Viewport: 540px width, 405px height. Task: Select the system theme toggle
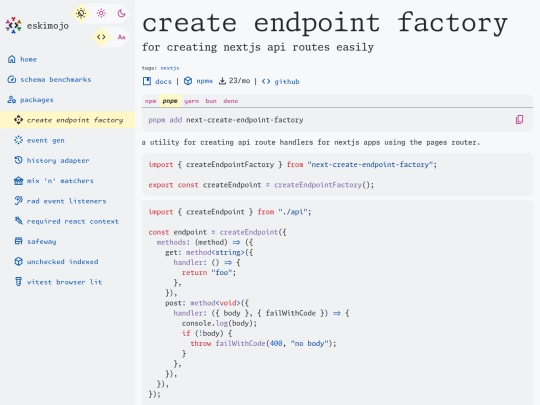[81, 13]
